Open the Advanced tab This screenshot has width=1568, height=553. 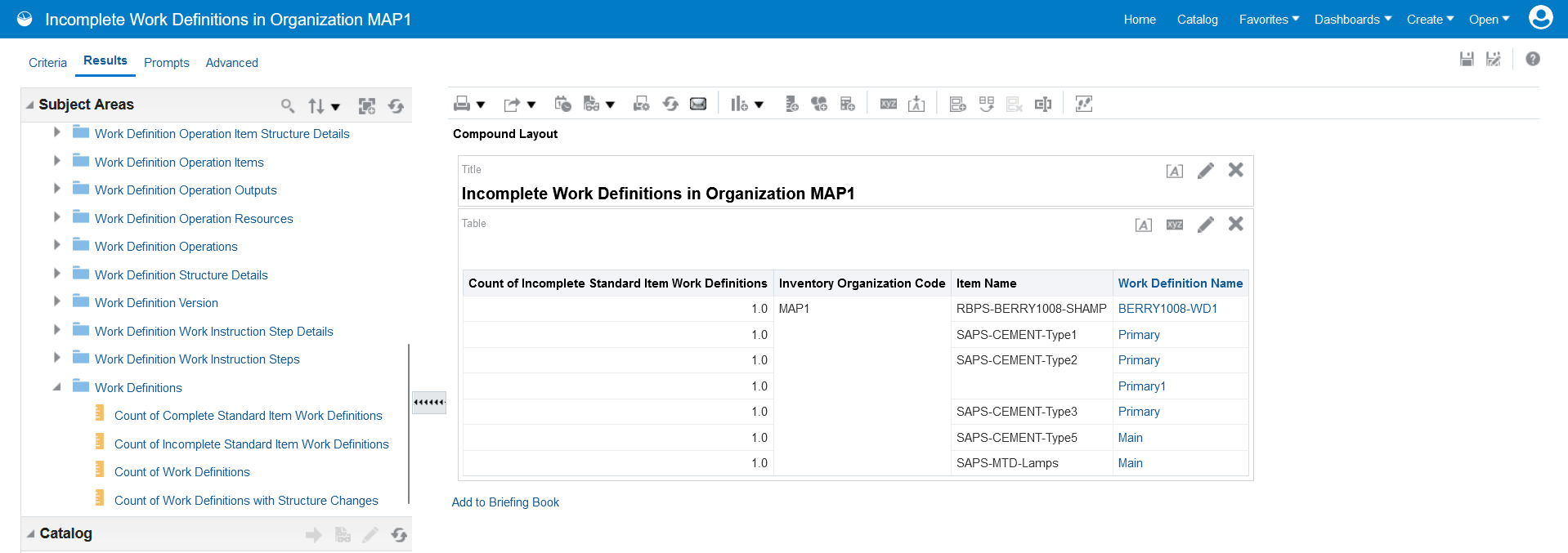pyautogui.click(x=231, y=63)
